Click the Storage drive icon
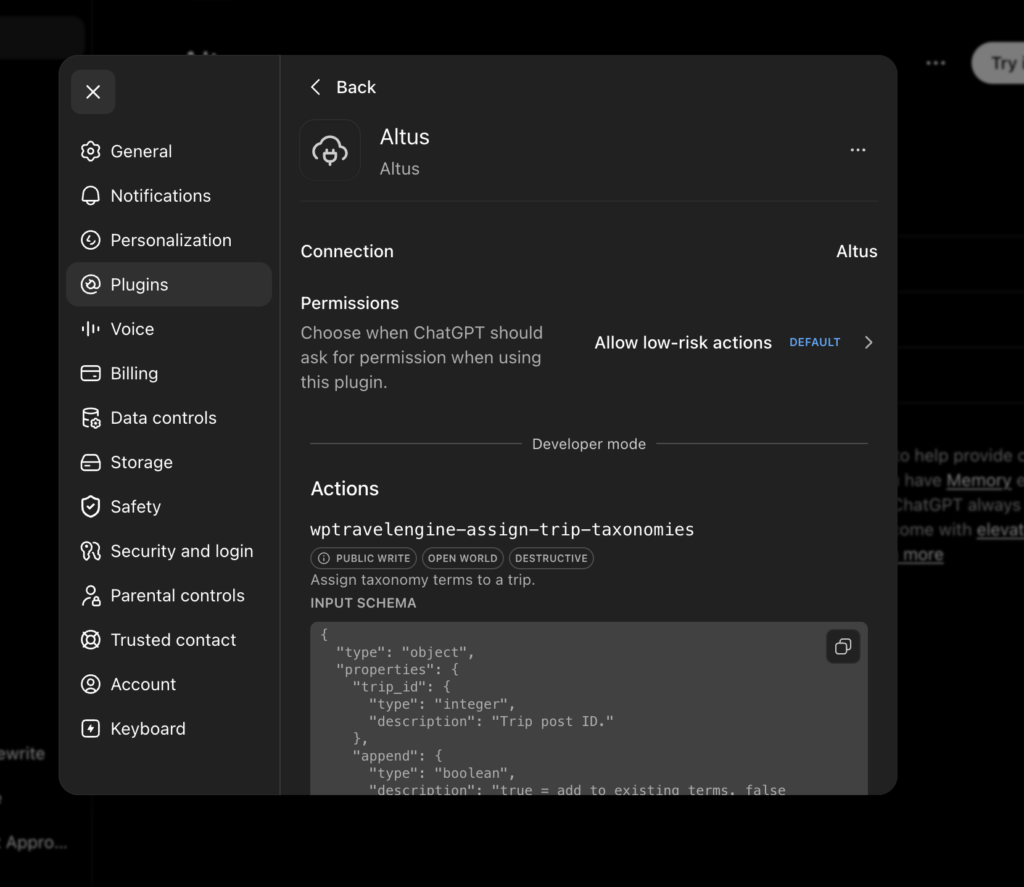Viewport: 1024px width, 887px height. (x=90, y=462)
